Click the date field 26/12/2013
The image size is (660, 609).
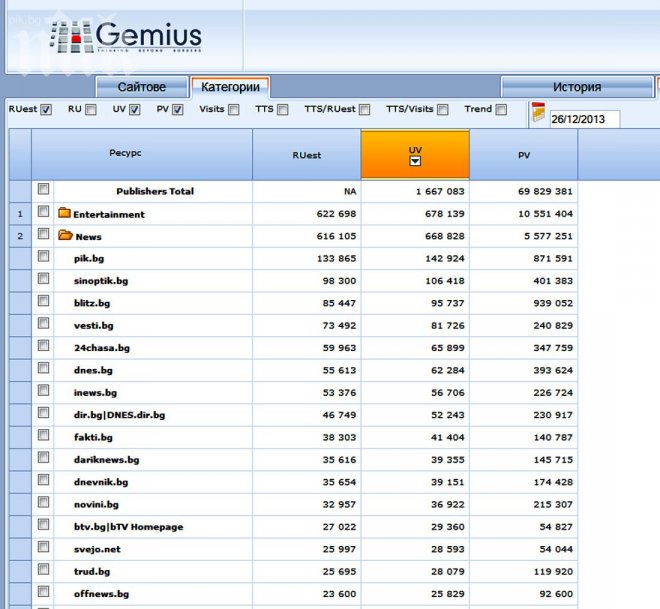pos(584,119)
